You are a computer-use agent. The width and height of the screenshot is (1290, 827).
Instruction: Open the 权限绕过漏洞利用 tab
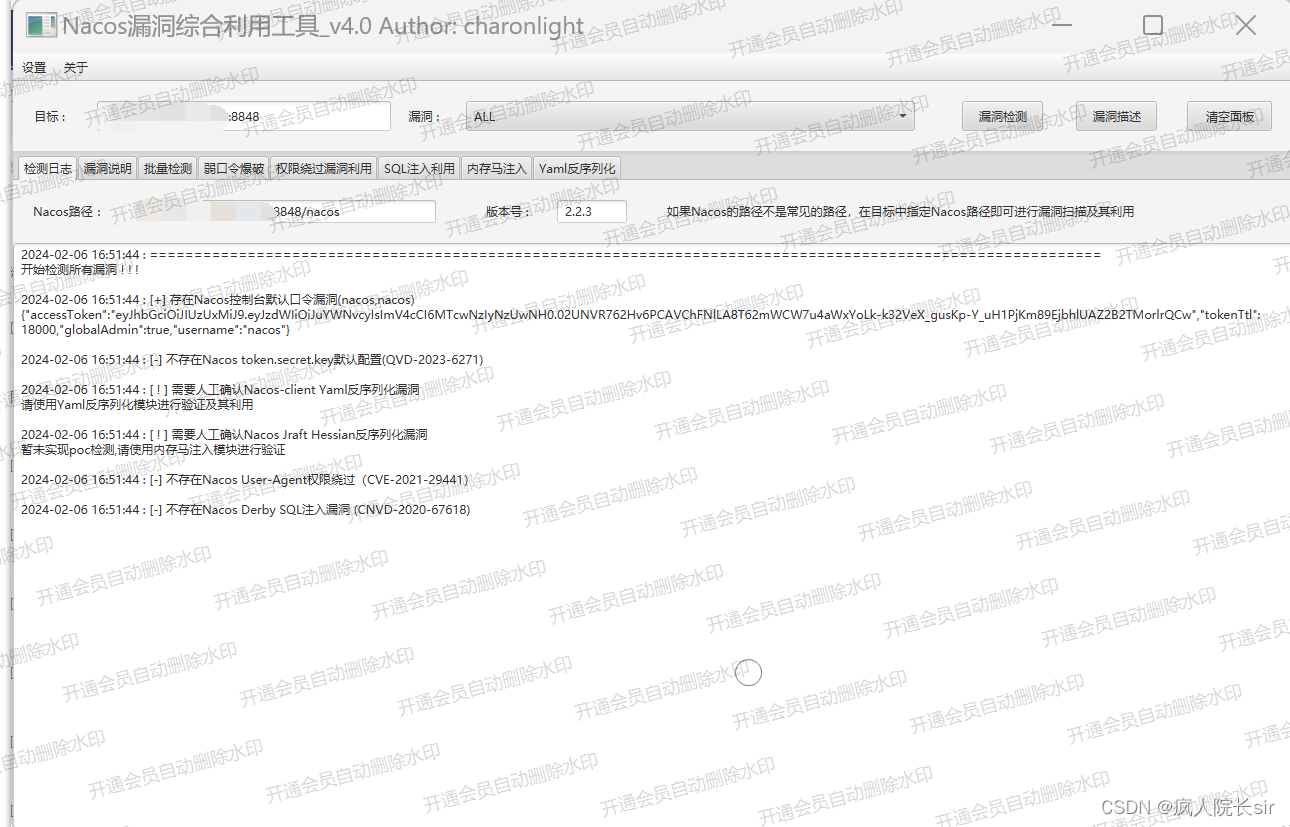[322, 168]
